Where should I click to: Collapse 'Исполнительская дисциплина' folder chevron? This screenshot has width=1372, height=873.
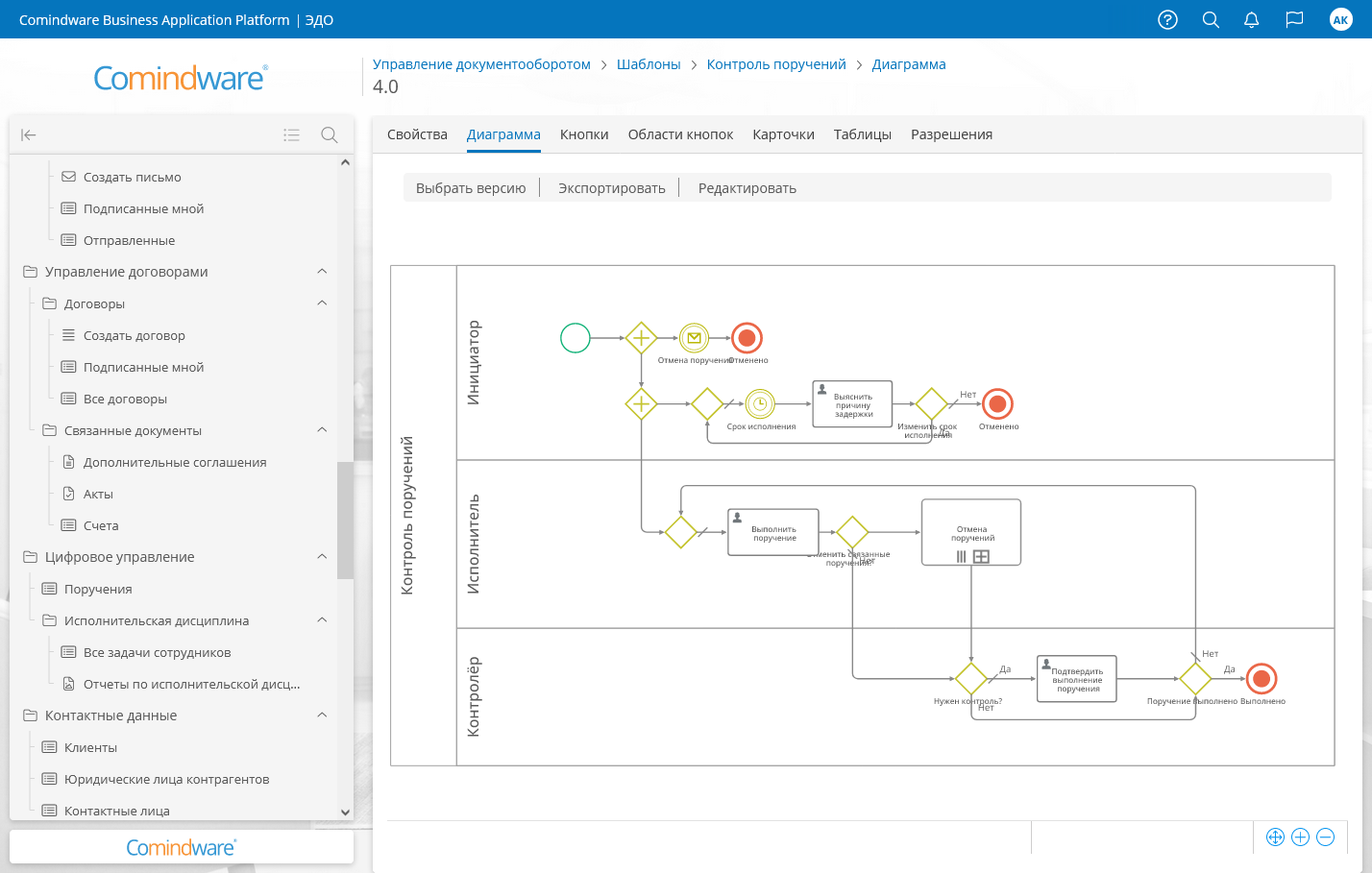pos(322,620)
